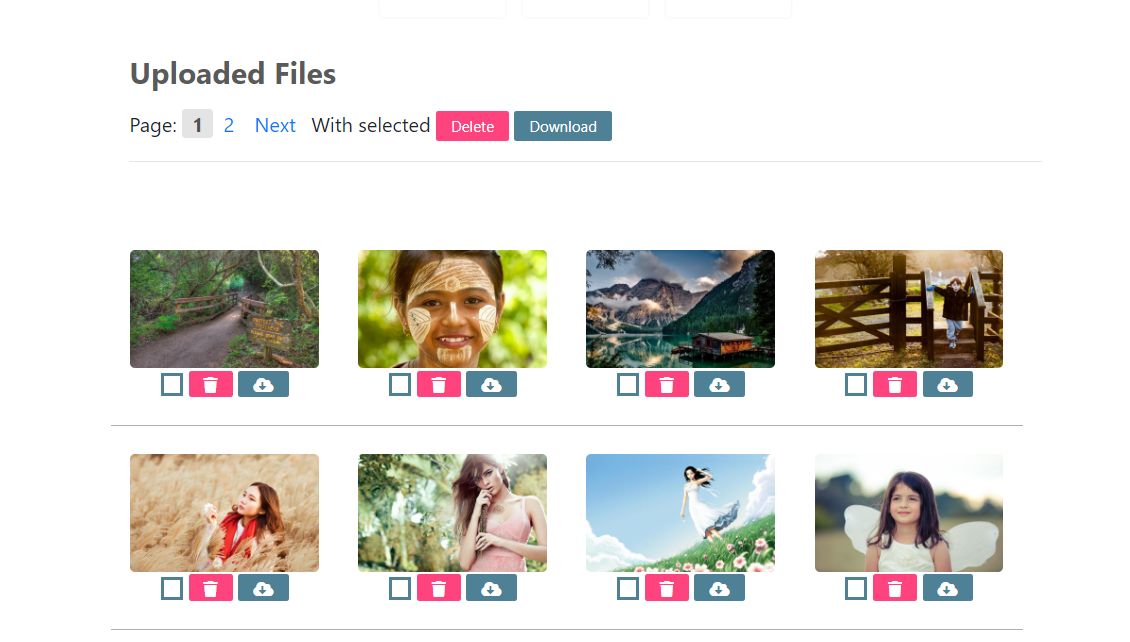Select checkbox under mountain lake cabin photo
Image resolution: width=1130 pixels, height=642 pixels.
point(628,385)
